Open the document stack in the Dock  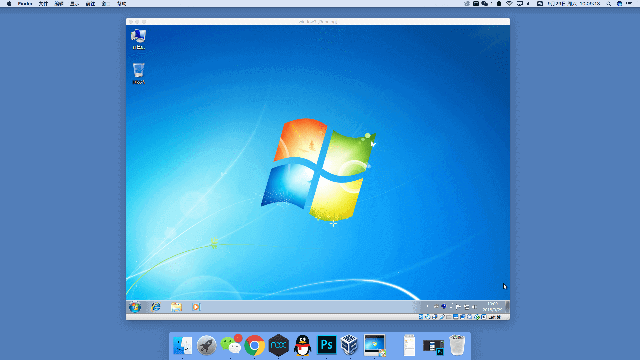(409, 345)
